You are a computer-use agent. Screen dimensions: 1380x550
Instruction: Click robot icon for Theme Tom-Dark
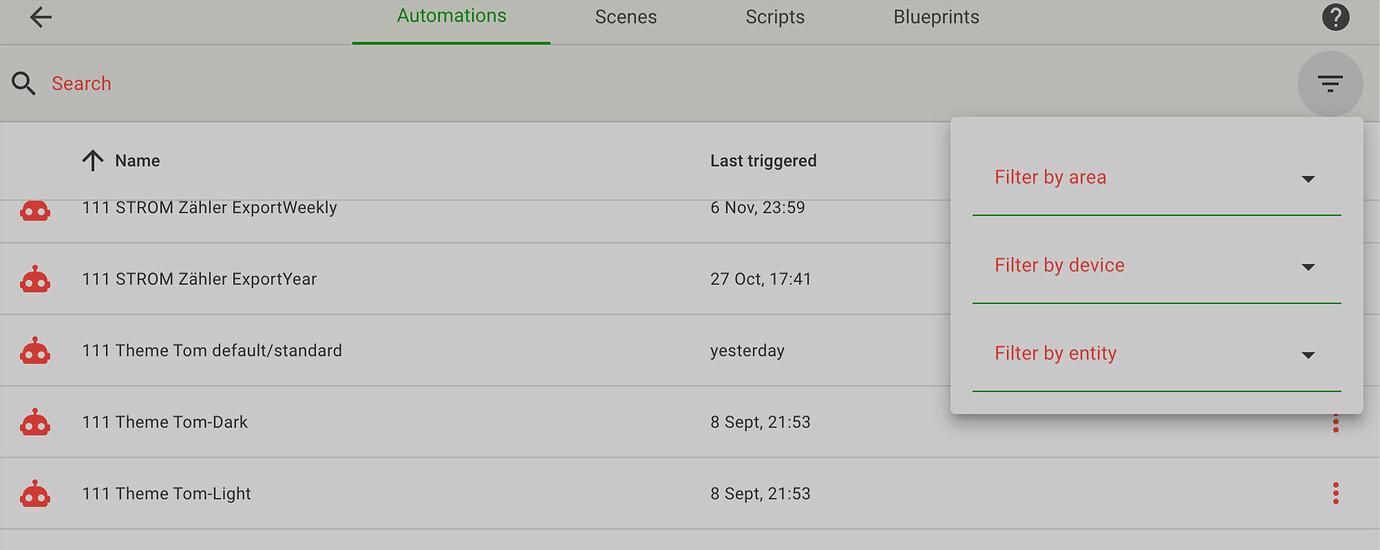tap(35, 422)
